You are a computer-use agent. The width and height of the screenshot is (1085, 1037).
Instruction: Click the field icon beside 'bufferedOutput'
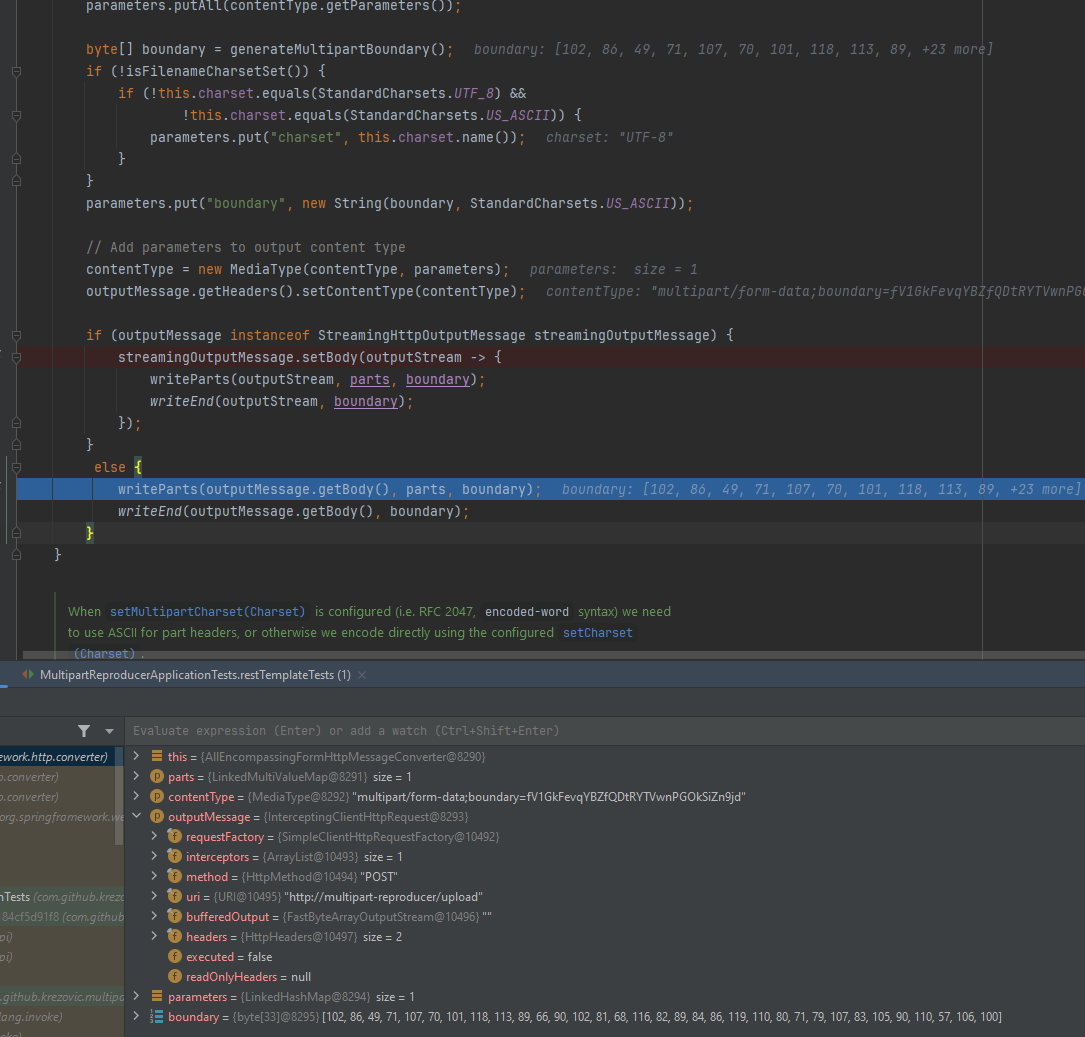(x=175, y=917)
